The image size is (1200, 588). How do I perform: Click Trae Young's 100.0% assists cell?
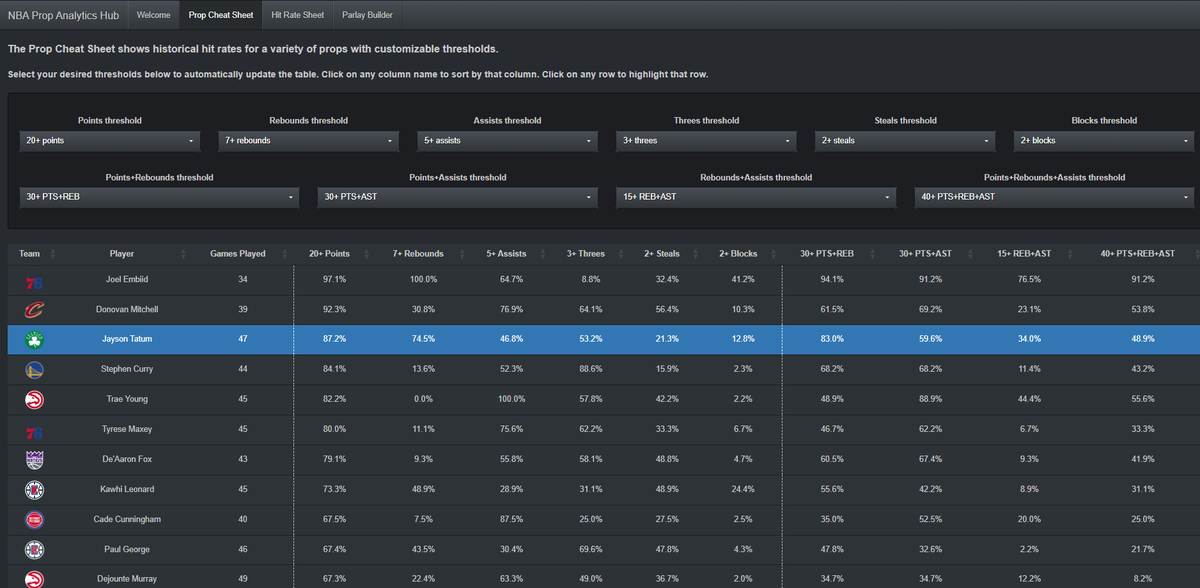[511, 399]
